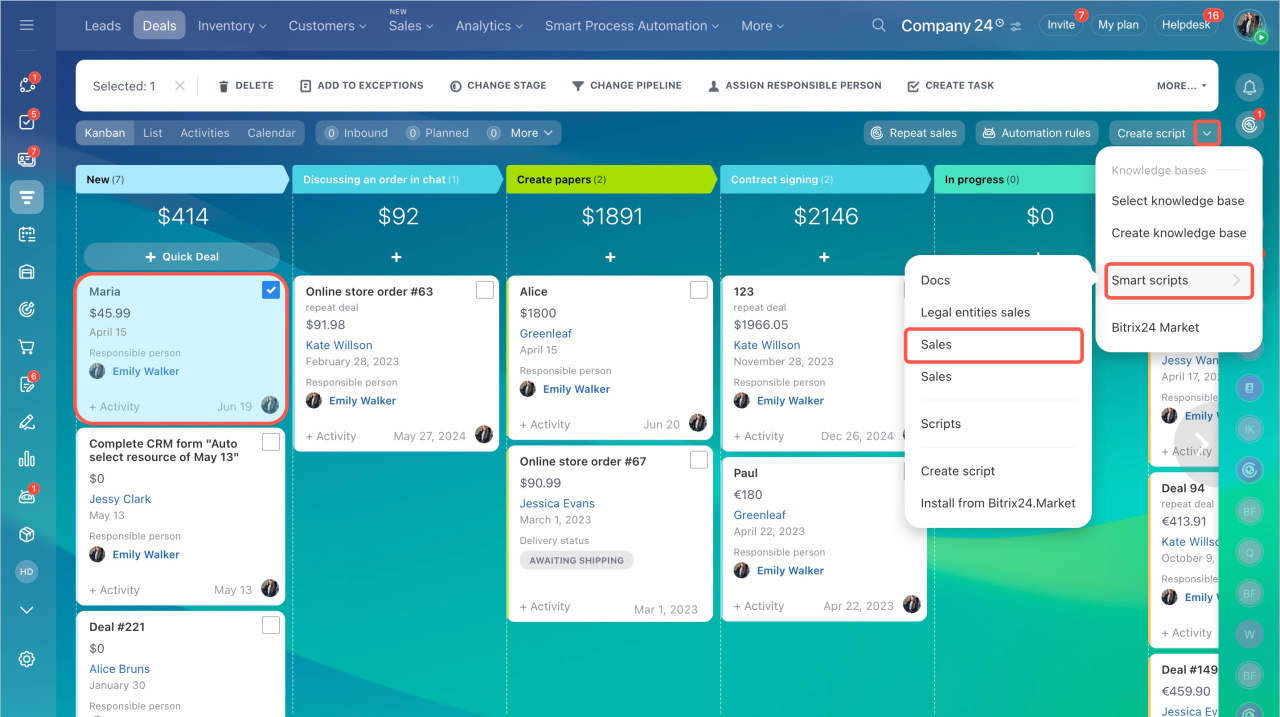Click the analytics bar chart sidebar icon
The height and width of the screenshot is (717, 1280).
coord(27,459)
